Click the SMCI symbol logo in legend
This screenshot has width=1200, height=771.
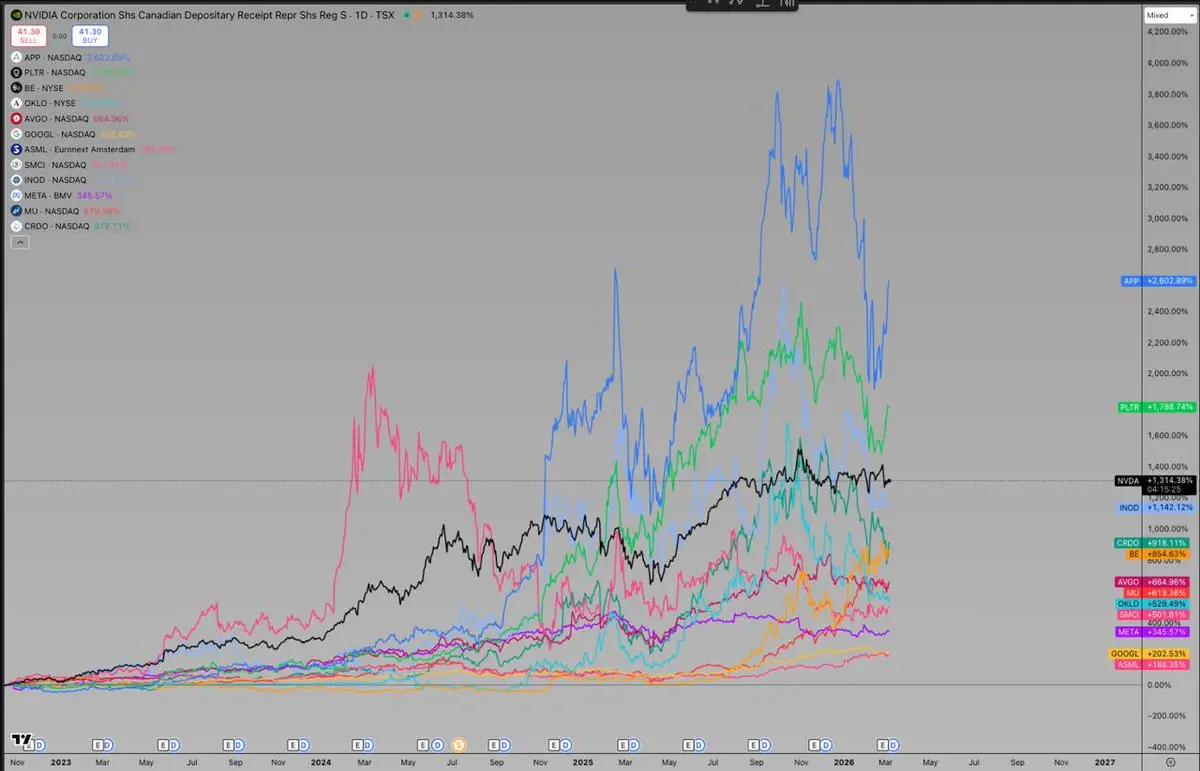16,164
